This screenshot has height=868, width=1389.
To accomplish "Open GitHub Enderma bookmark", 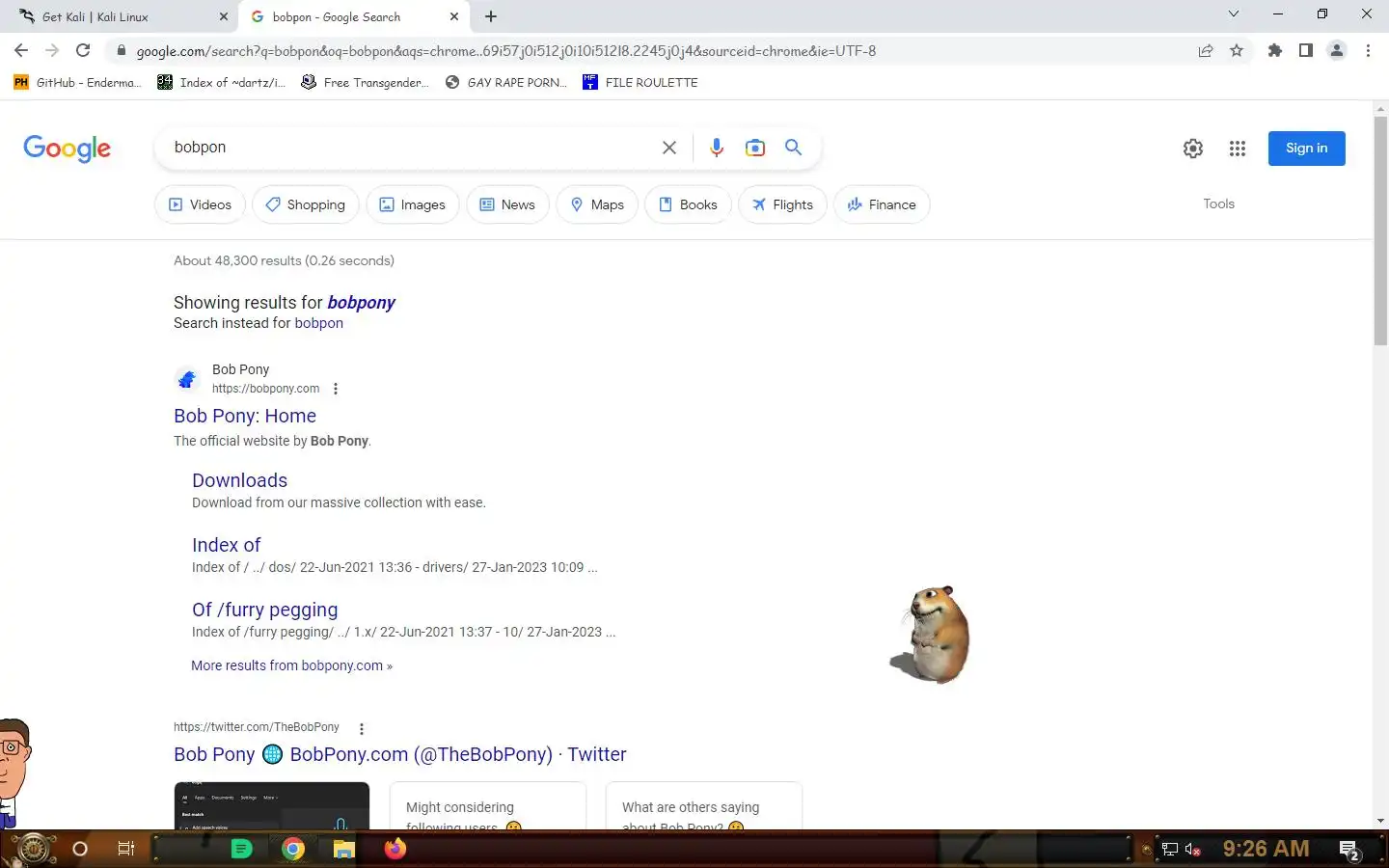I will (77, 82).
